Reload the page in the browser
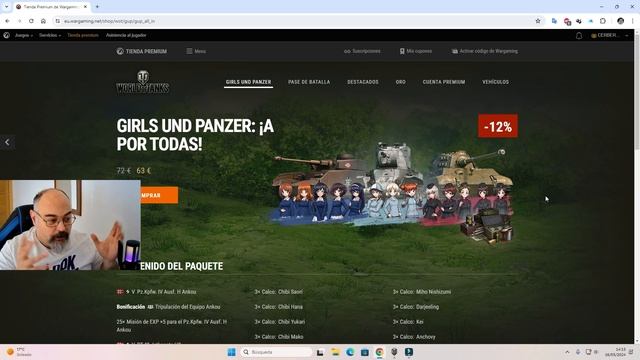This screenshot has height=360, width=640. coord(31,21)
